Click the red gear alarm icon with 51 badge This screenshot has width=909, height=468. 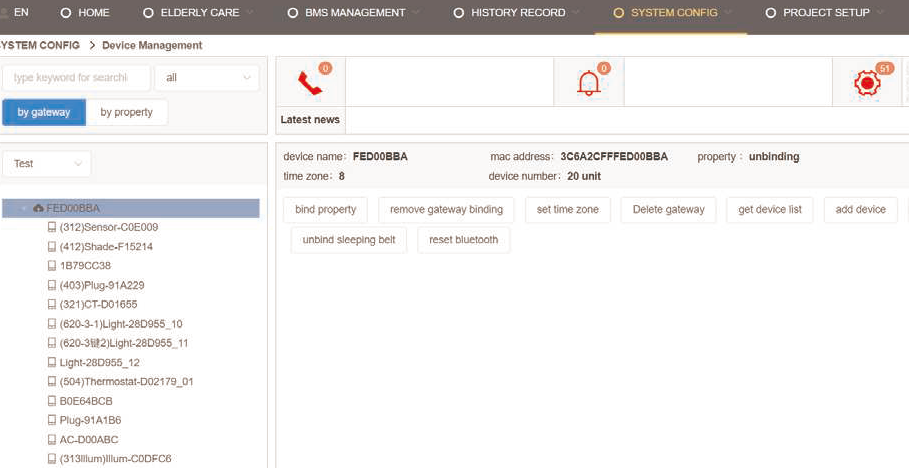867,83
